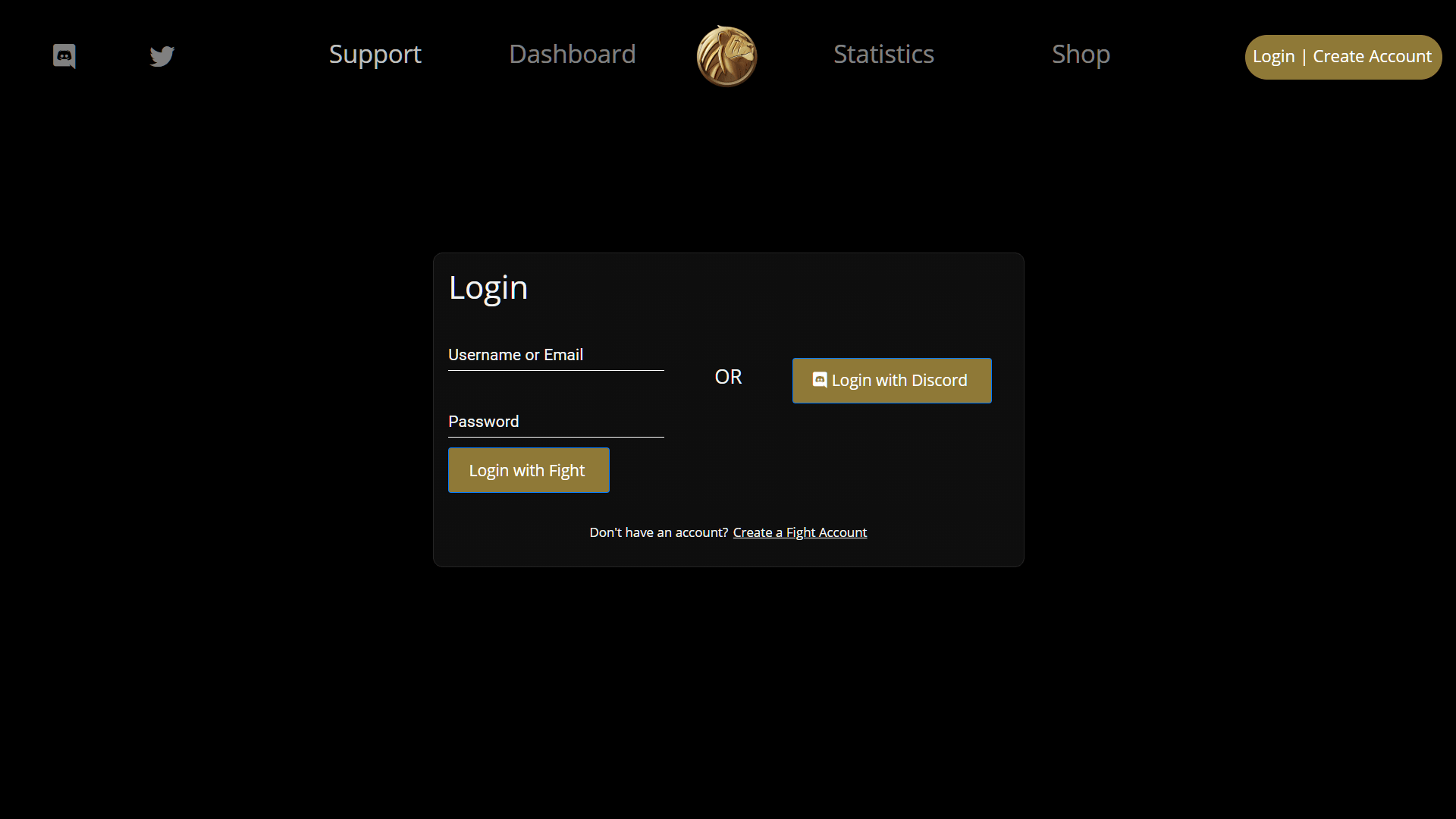Click the Login | Create Account button

(1343, 57)
